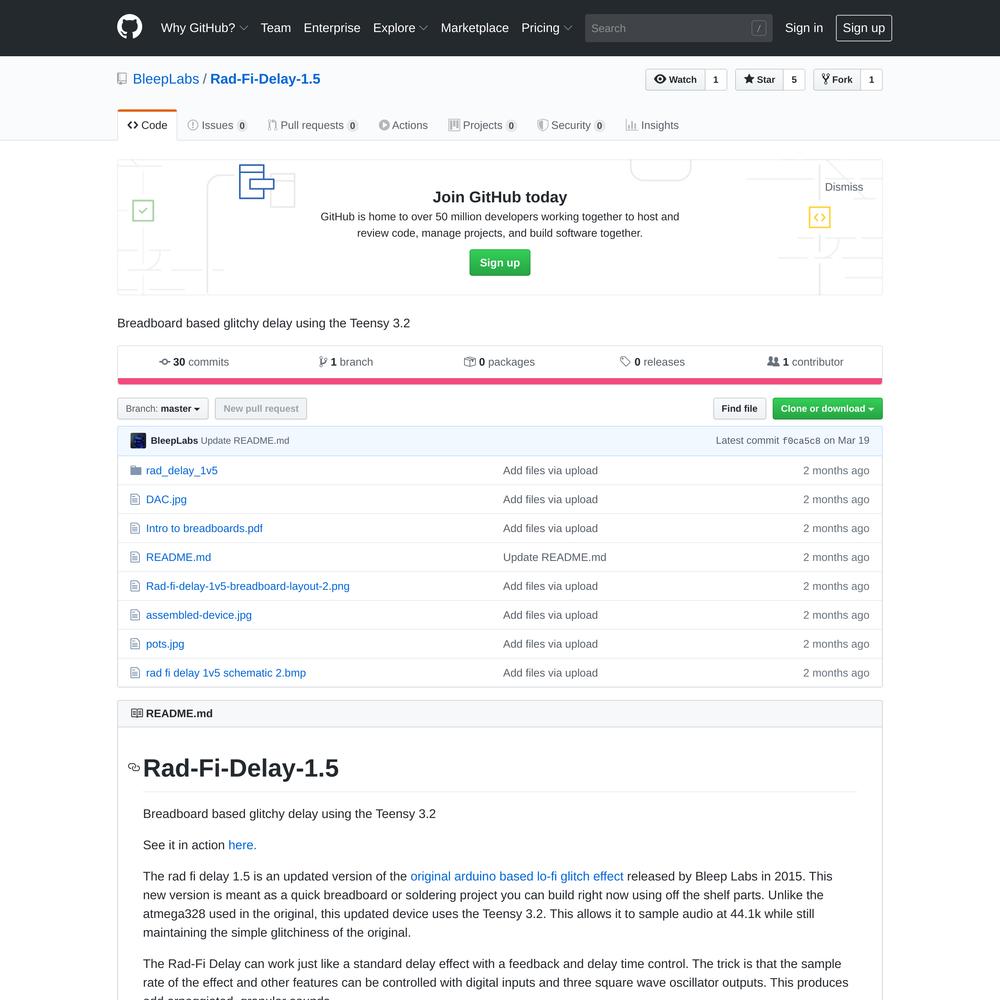Click the green checkmark banner icon

pos(143,210)
